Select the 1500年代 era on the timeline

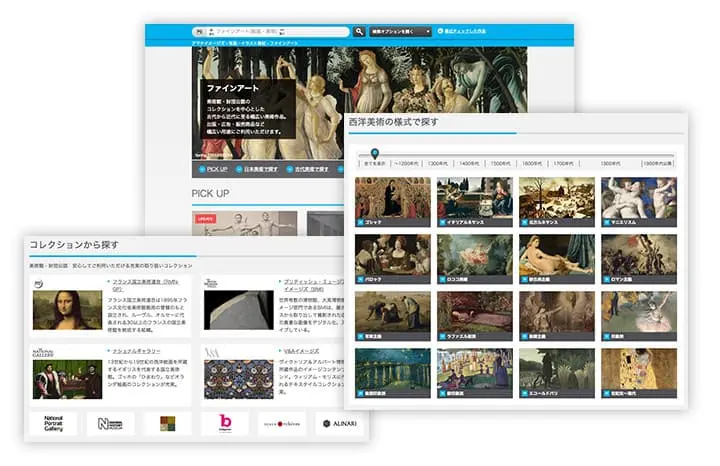tap(501, 163)
